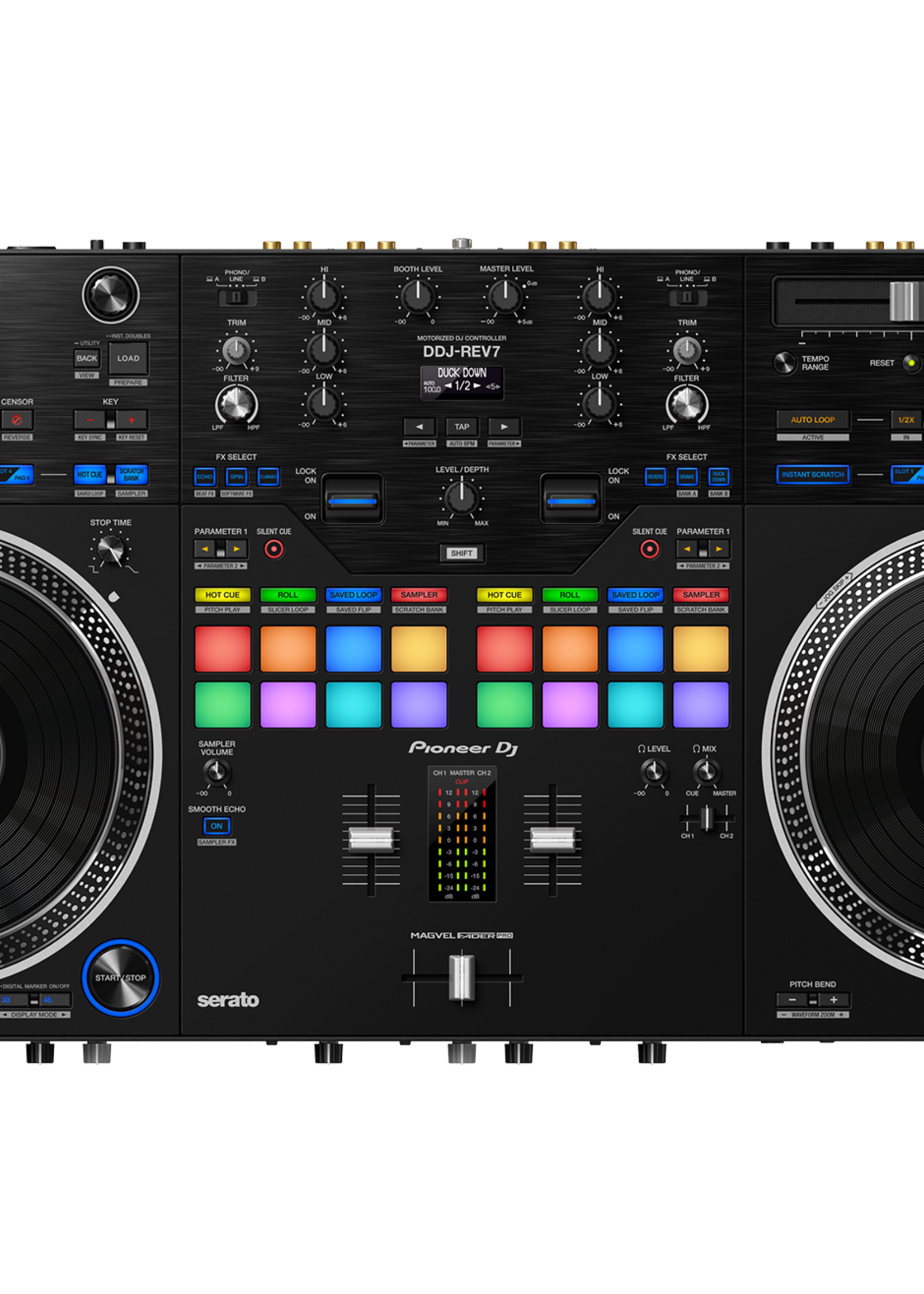Tap the pink performance pad on deck 2
Image resolution: width=924 pixels, height=1294 pixels.
[570, 704]
